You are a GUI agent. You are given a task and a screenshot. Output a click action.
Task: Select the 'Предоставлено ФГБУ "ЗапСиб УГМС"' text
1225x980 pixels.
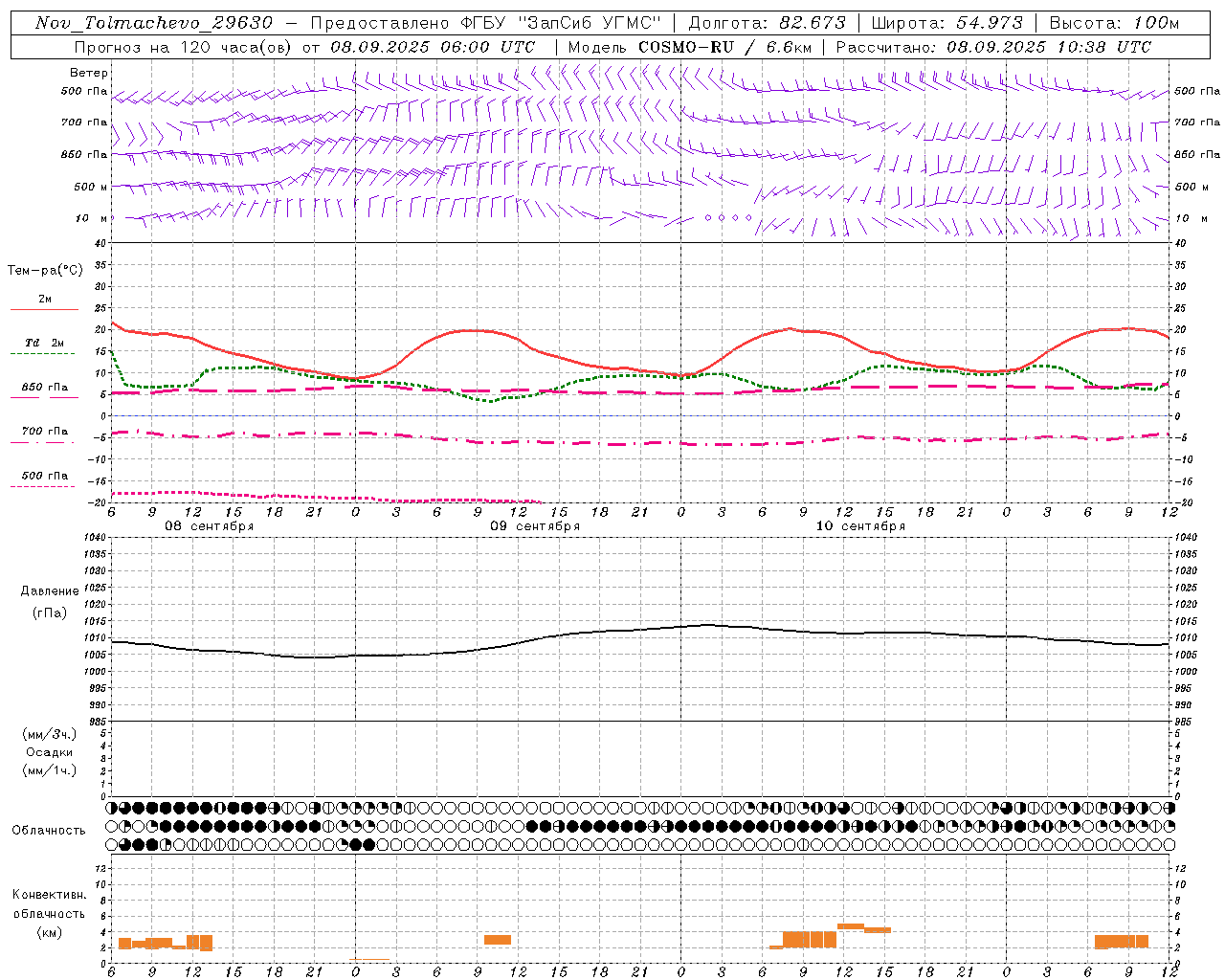(x=485, y=23)
